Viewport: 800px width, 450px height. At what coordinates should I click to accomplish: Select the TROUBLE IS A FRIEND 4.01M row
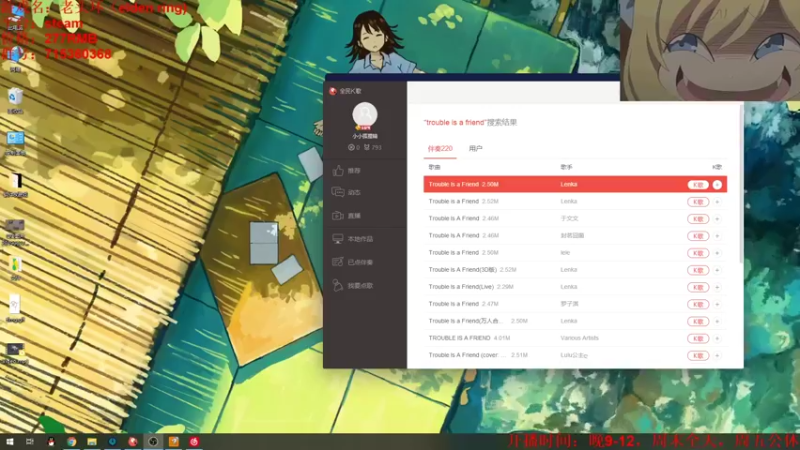point(575,338)
